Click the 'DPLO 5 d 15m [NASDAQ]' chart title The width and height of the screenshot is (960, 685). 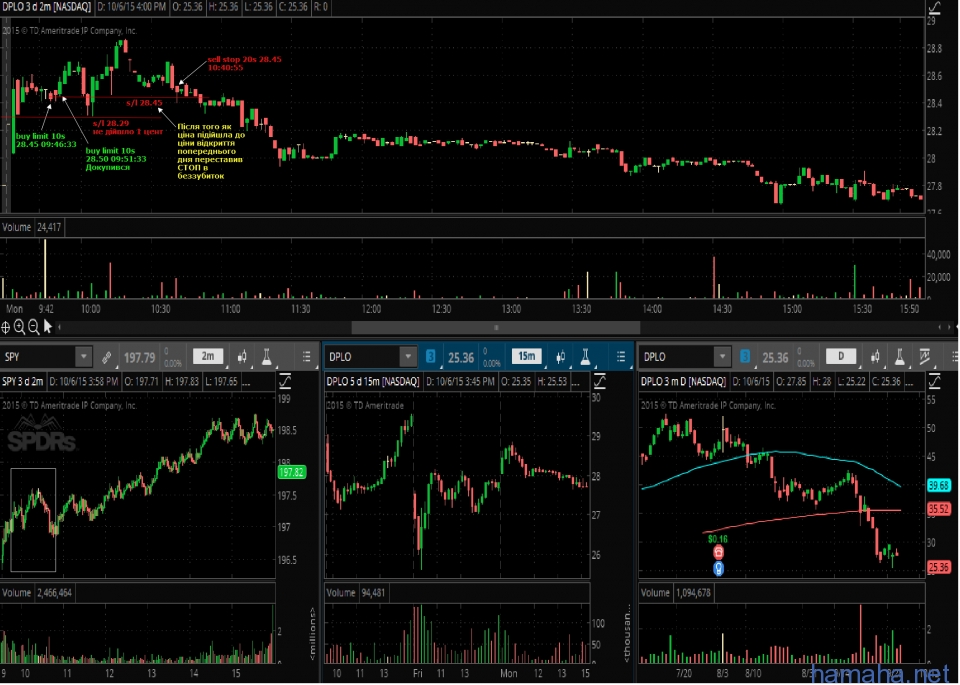coord(373,381)
